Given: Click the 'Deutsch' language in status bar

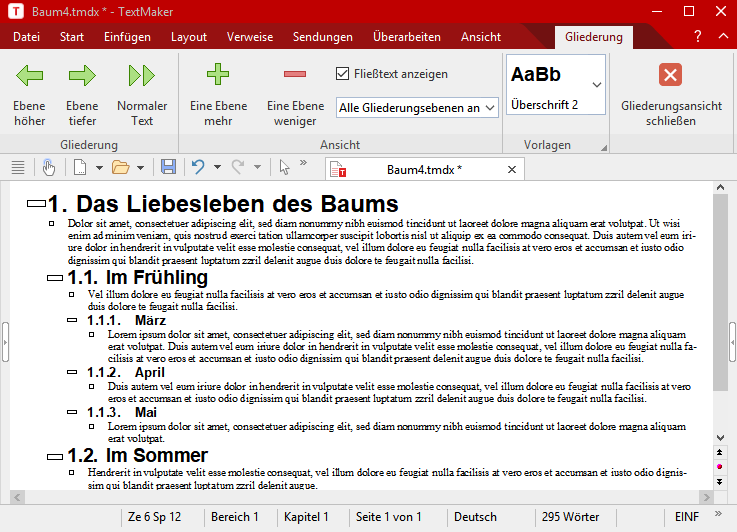Looking at the screenshot, I should click(475, 517).
